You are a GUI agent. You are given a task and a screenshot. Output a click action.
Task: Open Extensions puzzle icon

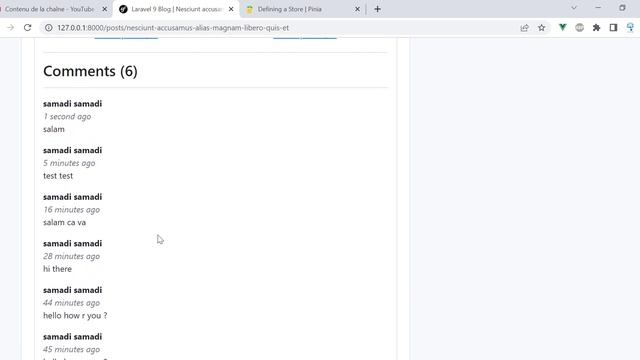point(596,27)
